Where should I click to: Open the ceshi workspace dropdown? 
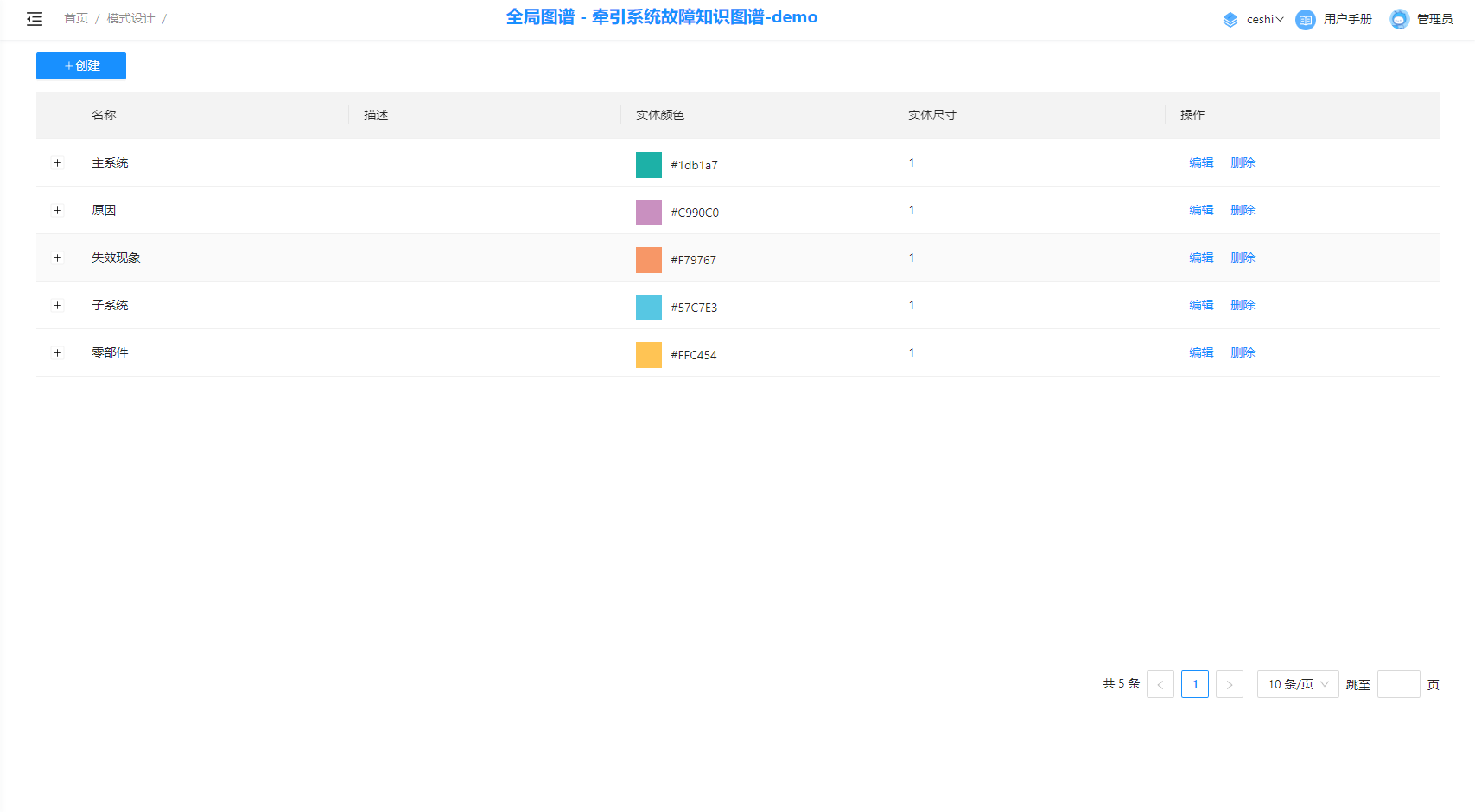1265,19
